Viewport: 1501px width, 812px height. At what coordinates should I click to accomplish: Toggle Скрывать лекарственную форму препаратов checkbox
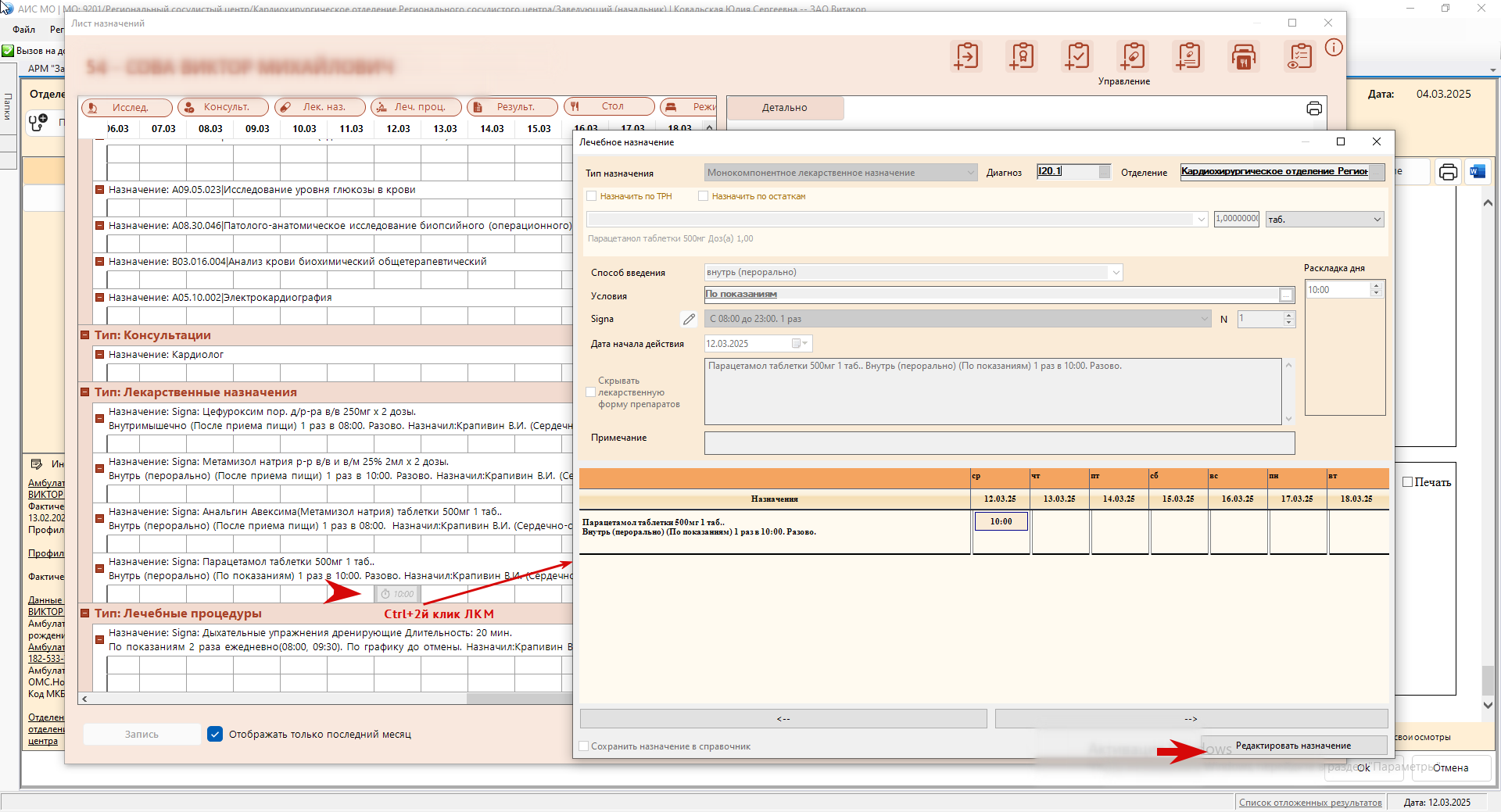pos(591,392)
